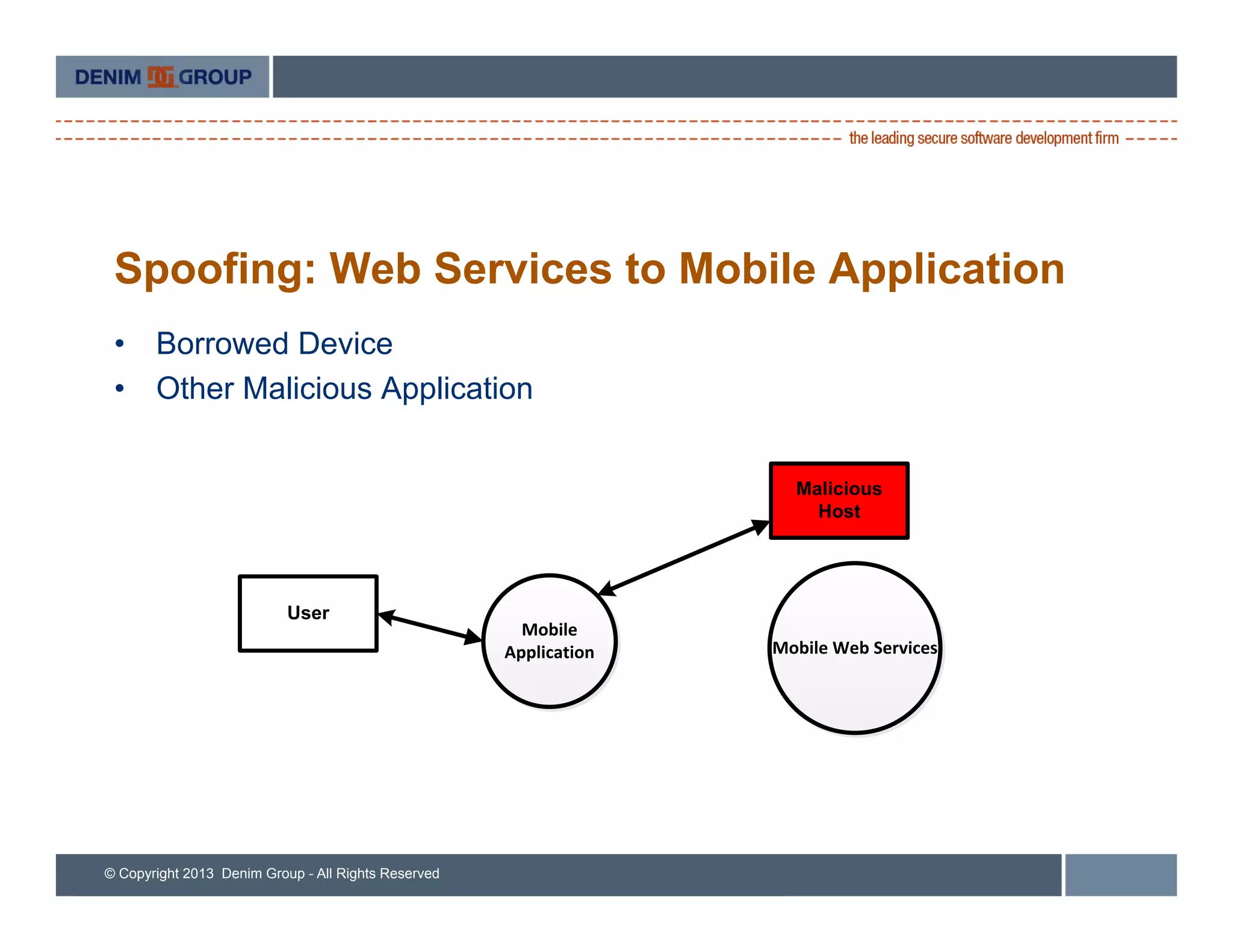The height and width of the screenshot is (952, 1233).
Task: Click the word DENIM in the logo
Action: (108, 77)
